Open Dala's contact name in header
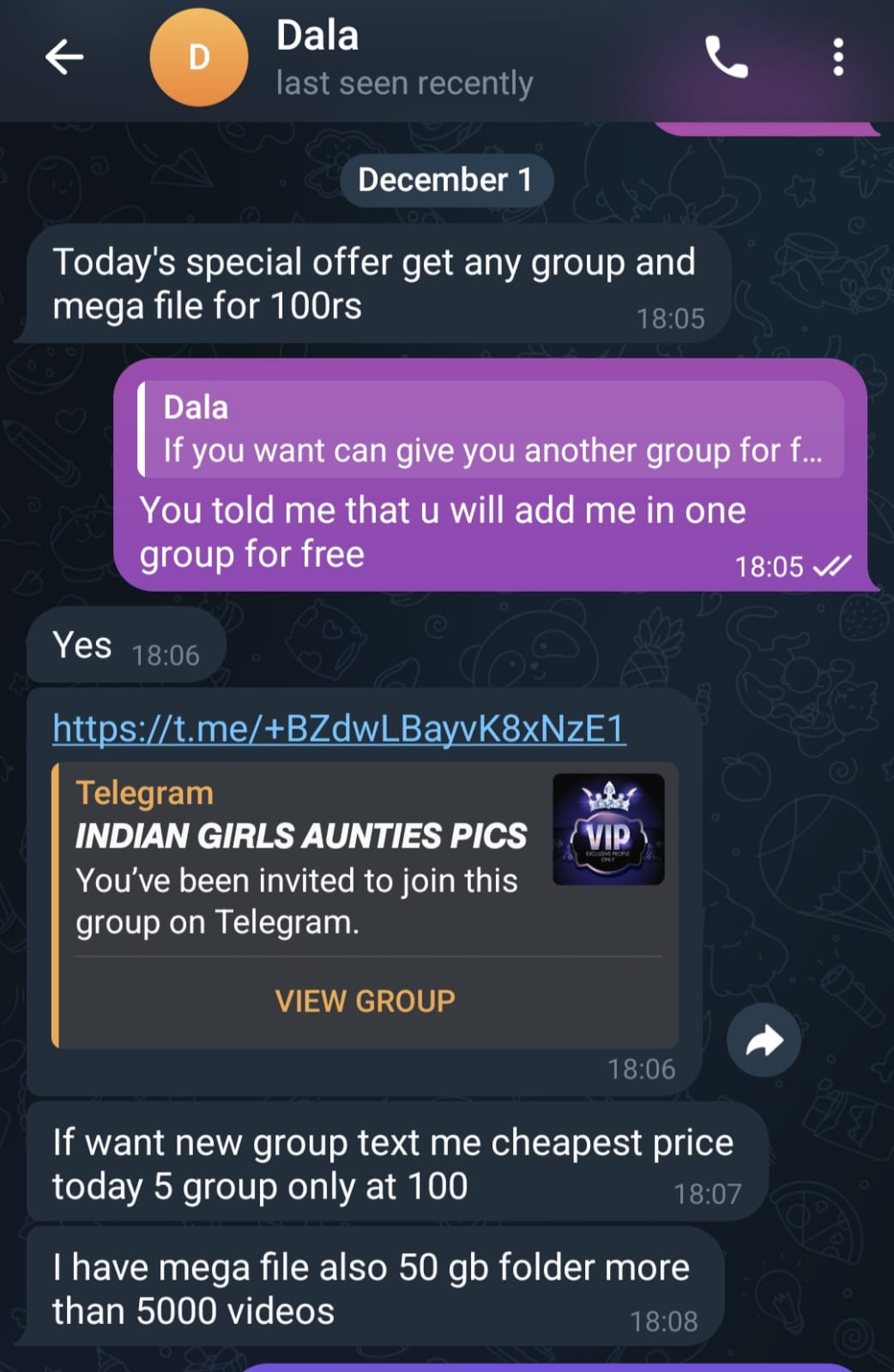 (317, 36)
